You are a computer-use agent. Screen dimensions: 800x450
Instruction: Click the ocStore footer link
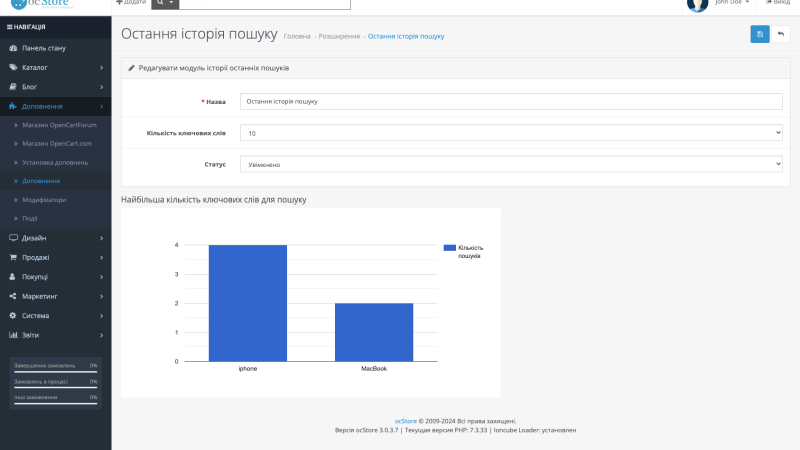point(406,421)
